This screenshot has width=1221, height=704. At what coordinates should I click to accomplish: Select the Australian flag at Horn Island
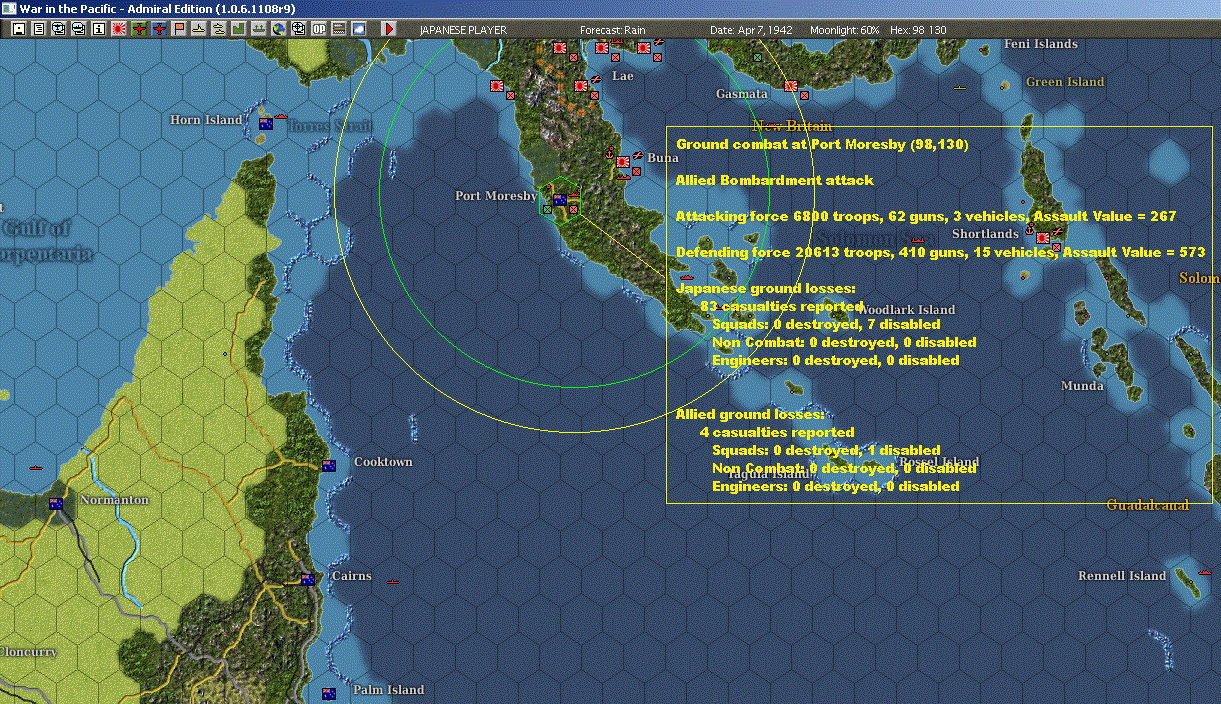(x=266, y=123)
